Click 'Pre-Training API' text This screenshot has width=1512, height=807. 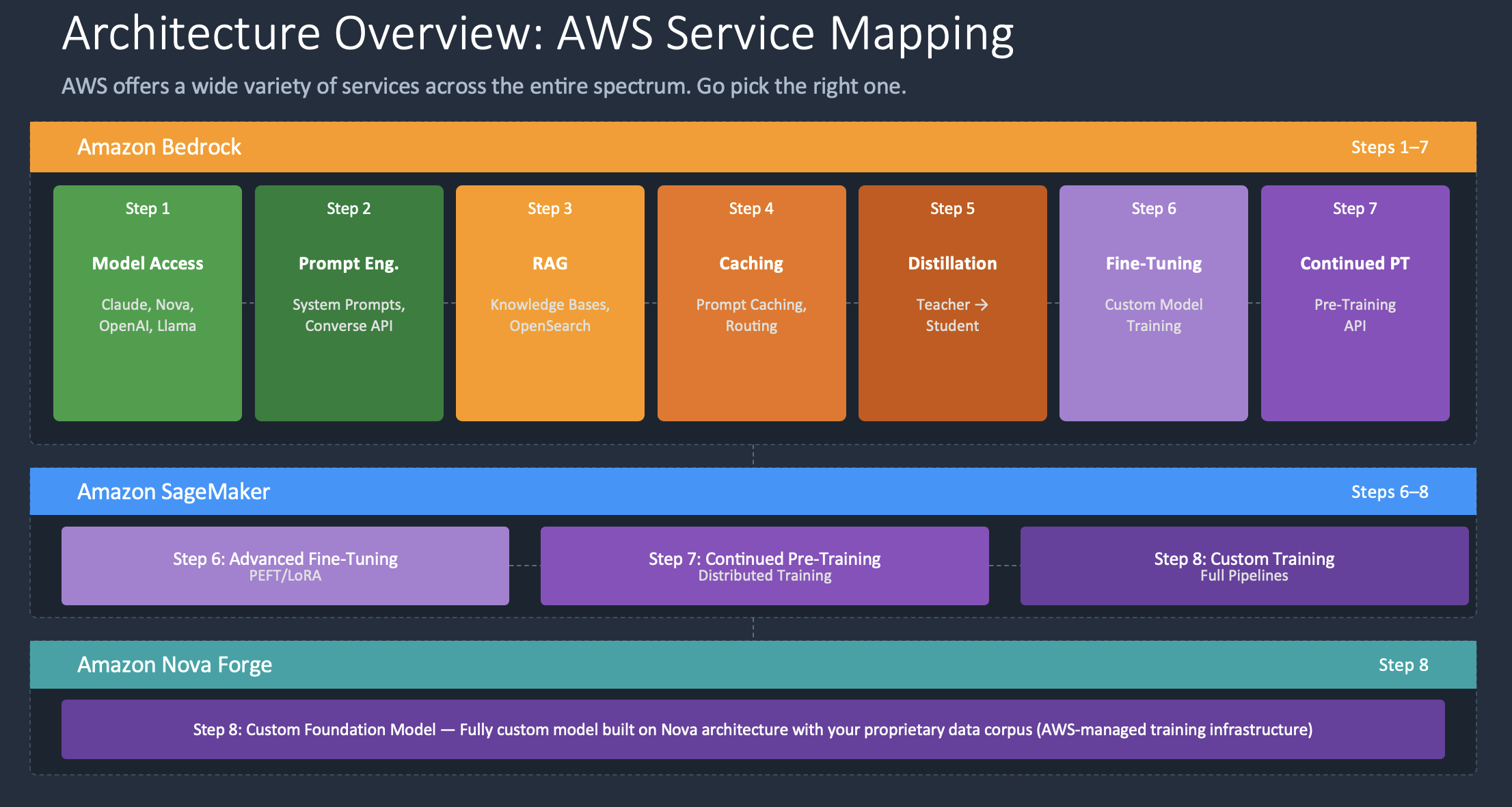(1355, 315)
